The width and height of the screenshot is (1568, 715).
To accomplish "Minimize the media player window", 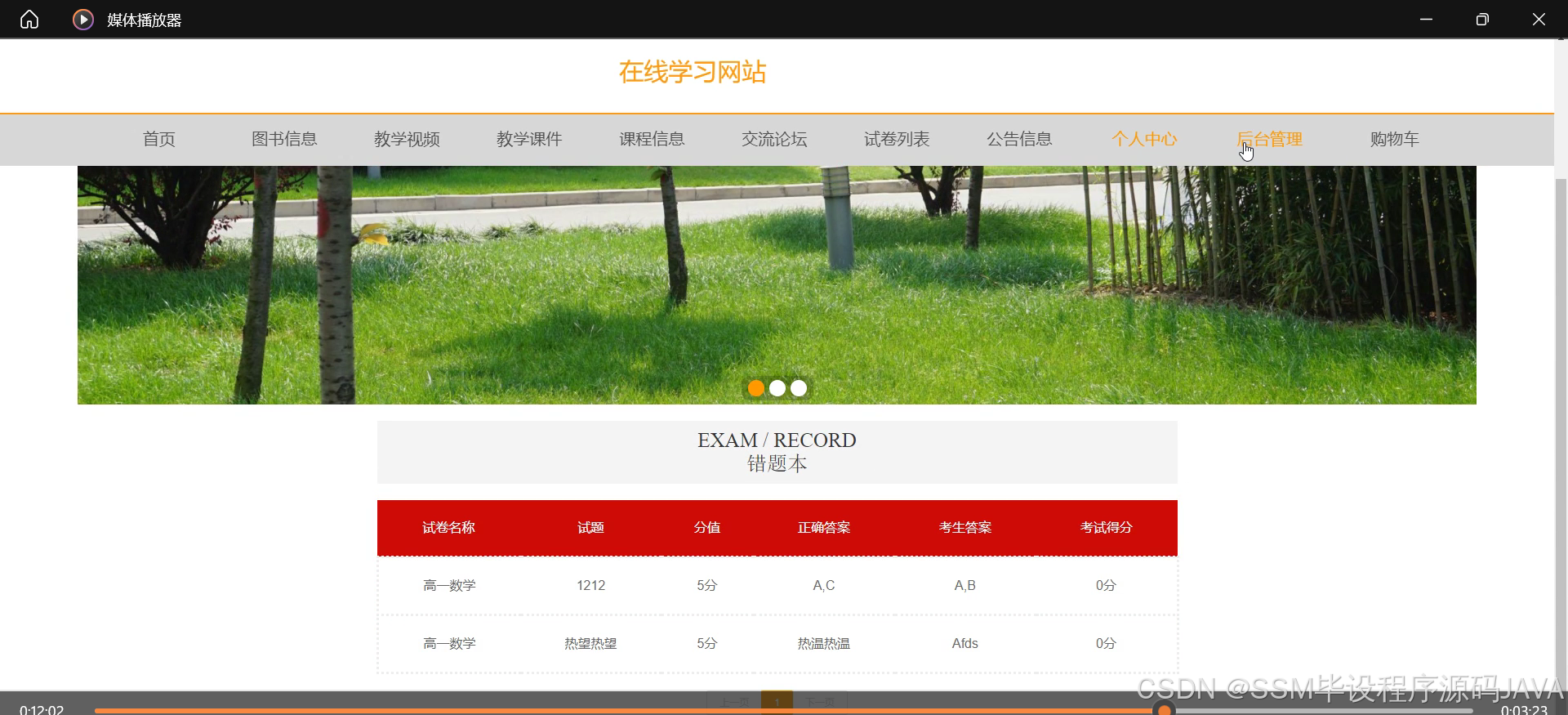I will [x=1426, y=20].
